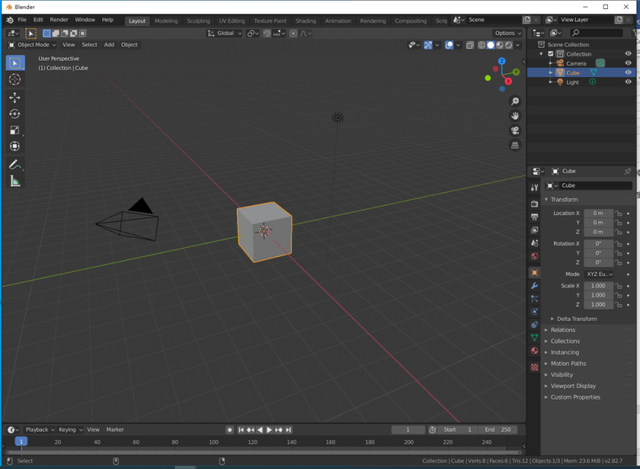Select the Scale tool
Screen dimensions: 640x469
(15, 130)
